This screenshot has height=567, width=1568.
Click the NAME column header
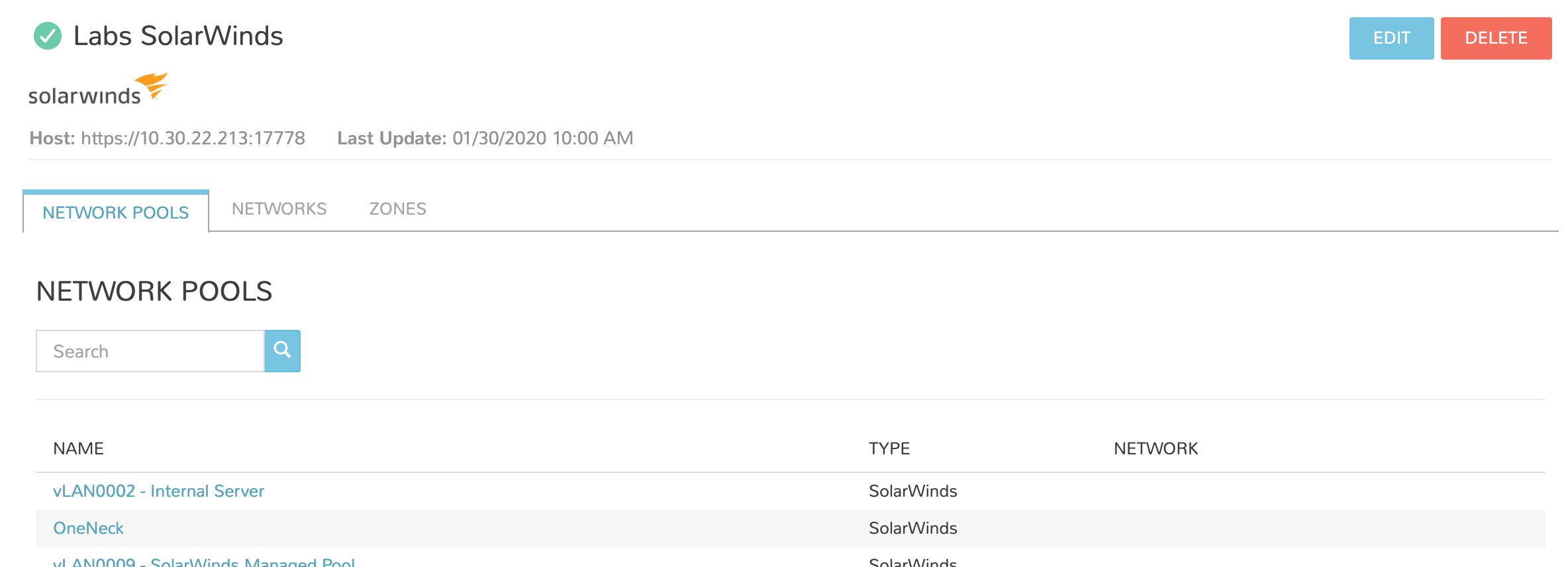click(78, 448)
